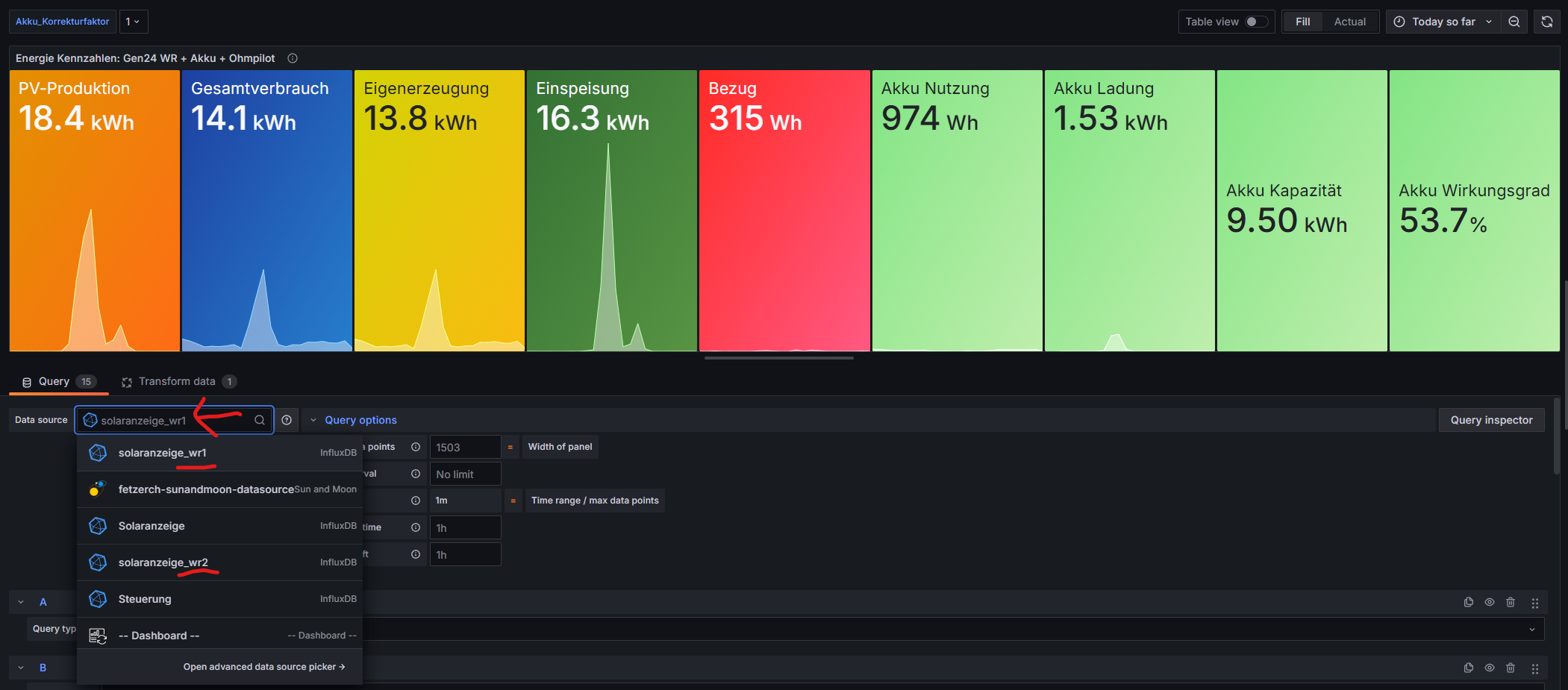The width and height of the screenshot is (1568, 690).
Task: Toggle visibility of query B
Action: (1489, 668)
